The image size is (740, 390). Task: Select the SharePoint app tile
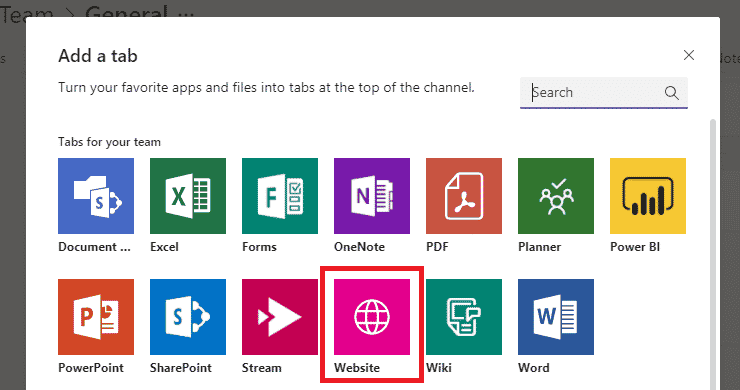pos(188,317)
